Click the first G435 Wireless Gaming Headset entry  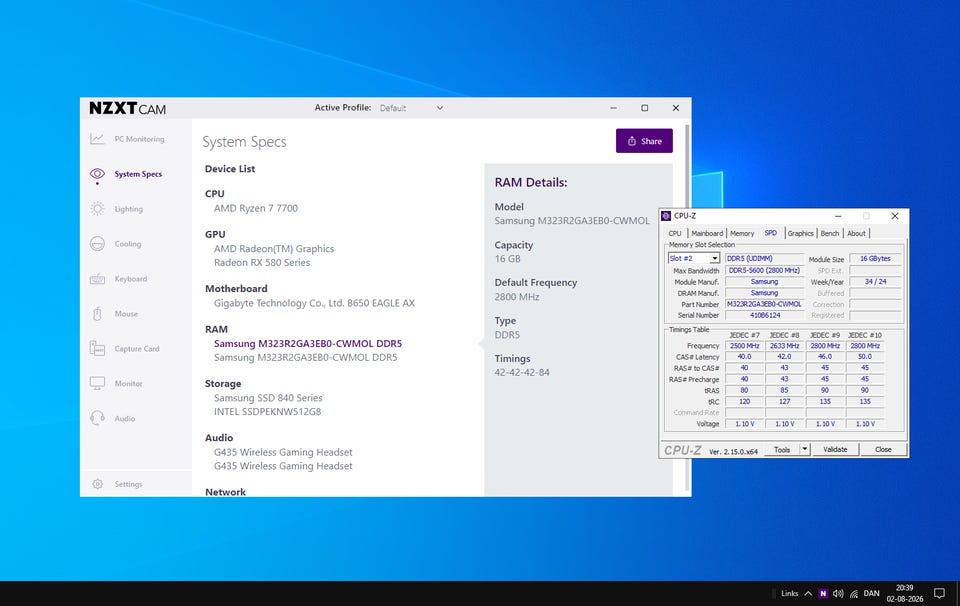tap(283, 452)
